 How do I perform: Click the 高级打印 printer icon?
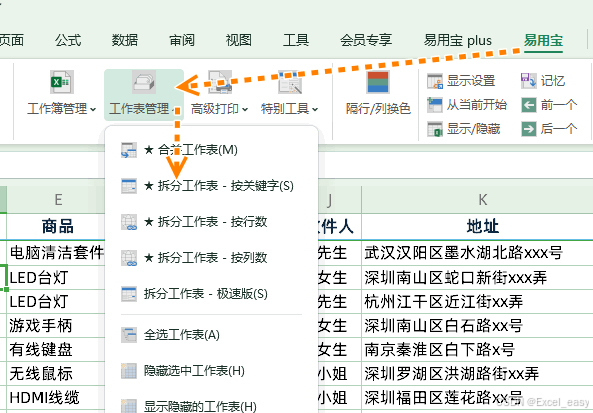point(220,82)
